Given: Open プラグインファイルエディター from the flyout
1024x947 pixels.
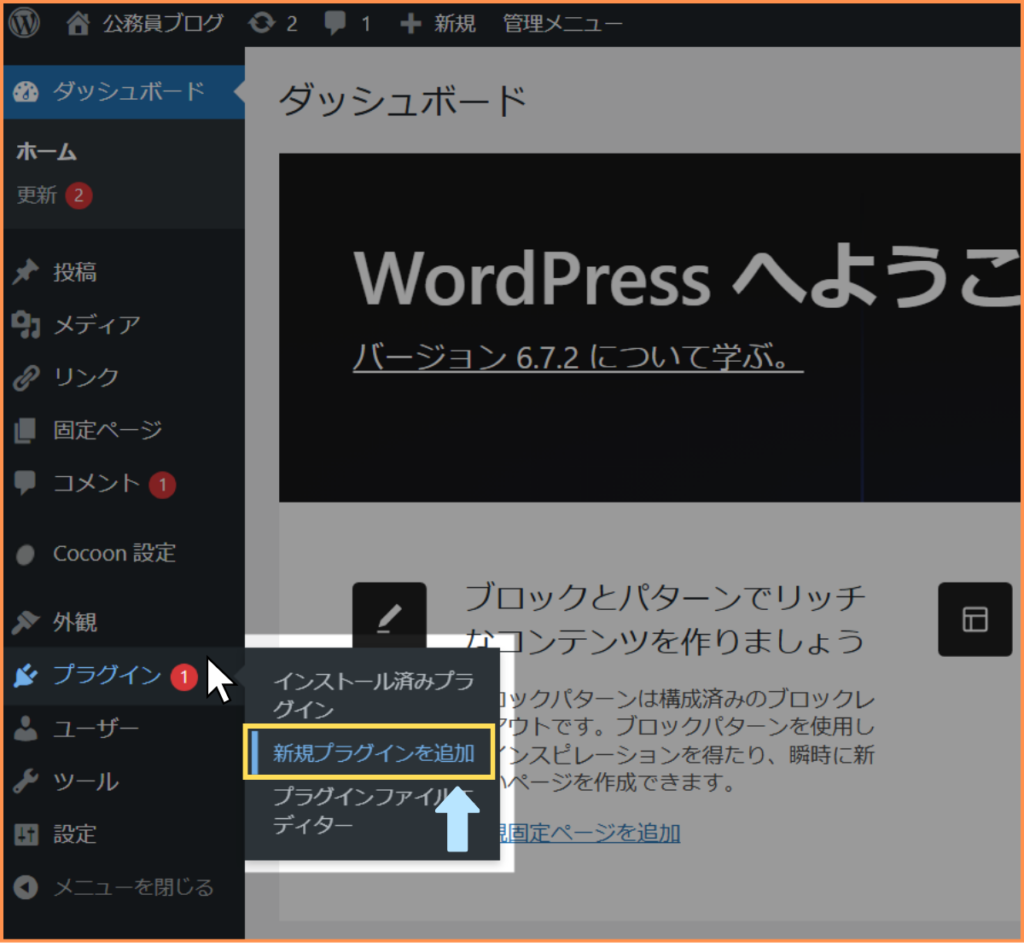Looking at the screenshot, I should (x=373, y=811).
